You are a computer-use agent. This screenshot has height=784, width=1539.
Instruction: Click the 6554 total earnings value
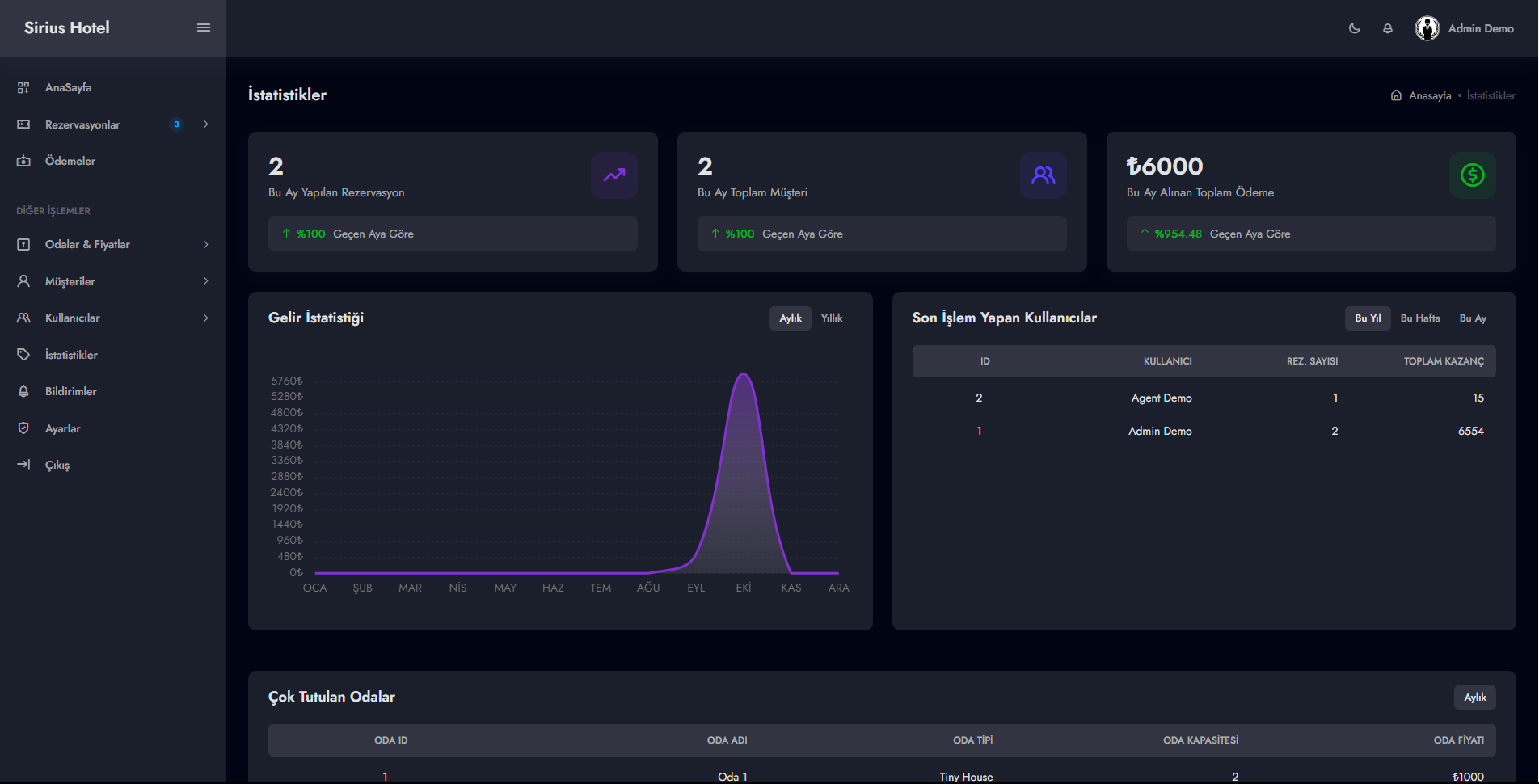(x=1470, y=431)
